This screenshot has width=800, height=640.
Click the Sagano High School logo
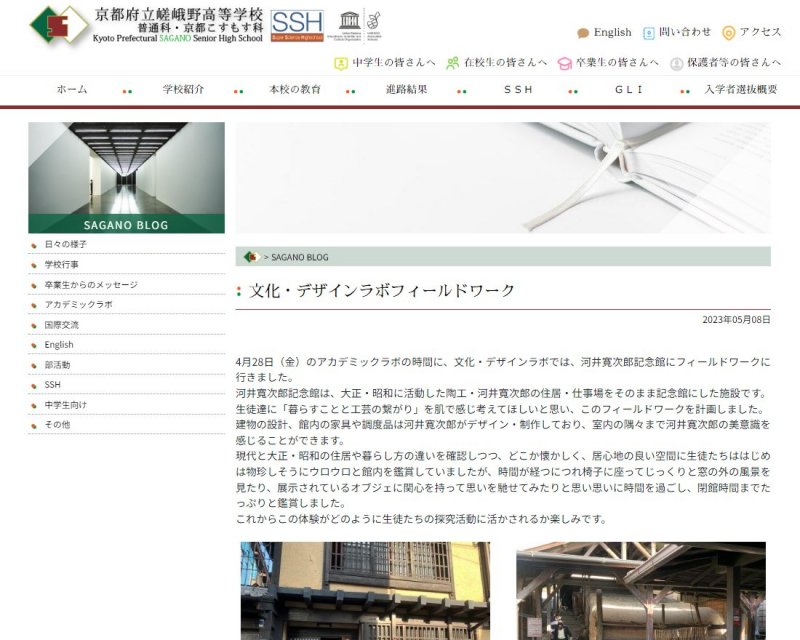tap(58, 25)
